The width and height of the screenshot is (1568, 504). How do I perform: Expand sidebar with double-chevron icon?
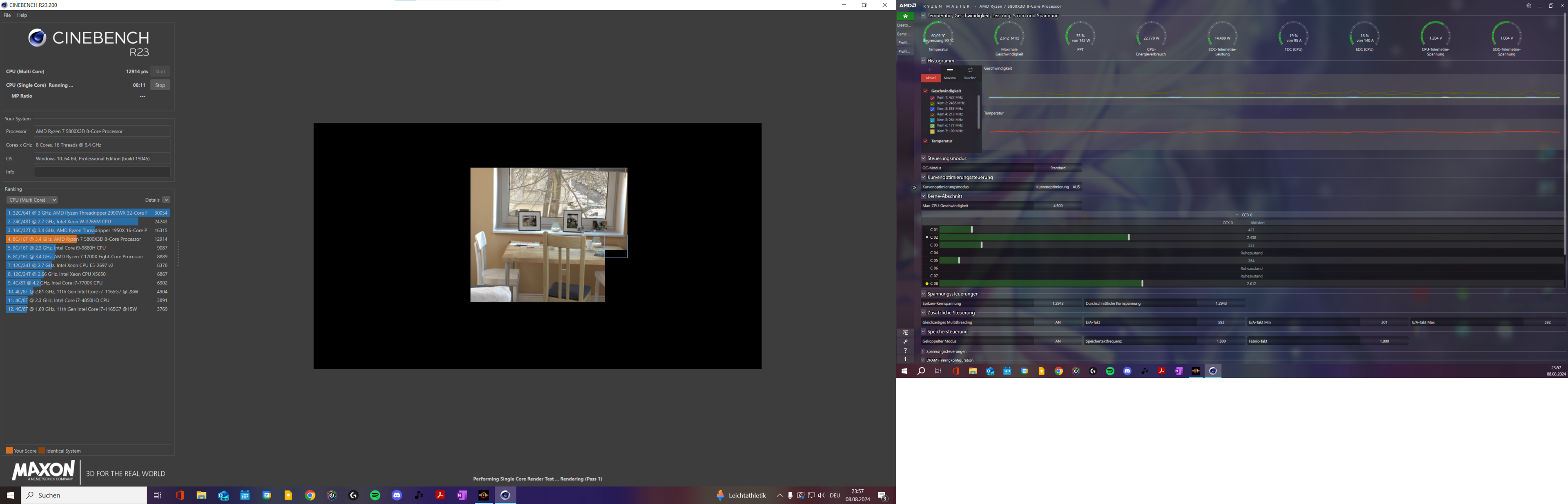(914, 187)
